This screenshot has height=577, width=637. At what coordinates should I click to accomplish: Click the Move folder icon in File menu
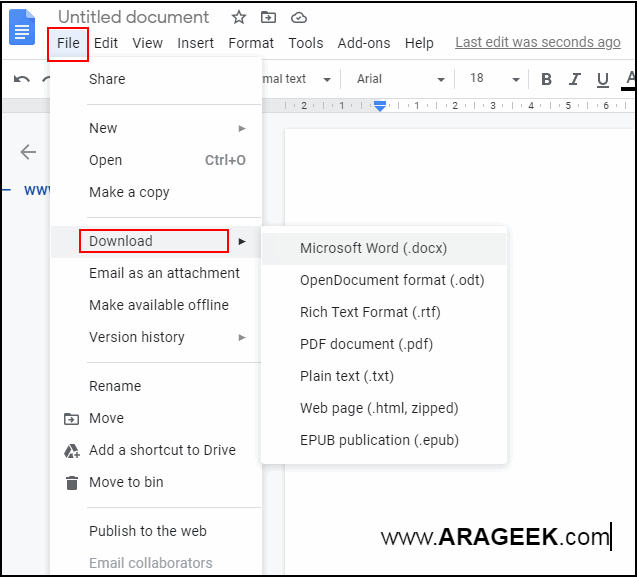click(x=72, y=419)
